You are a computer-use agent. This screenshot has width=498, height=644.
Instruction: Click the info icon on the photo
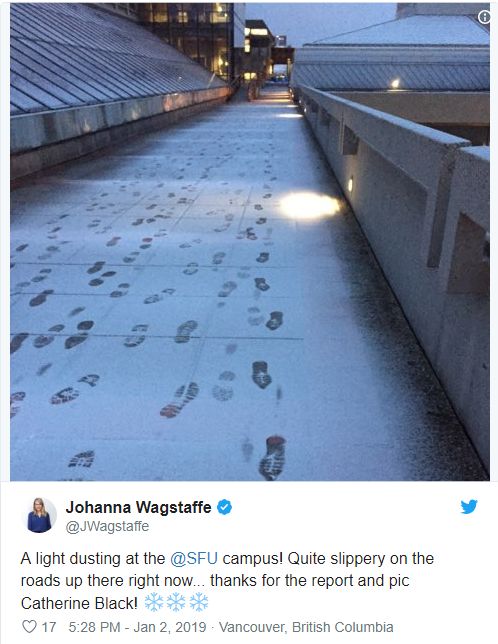click(x=484, y=17)
